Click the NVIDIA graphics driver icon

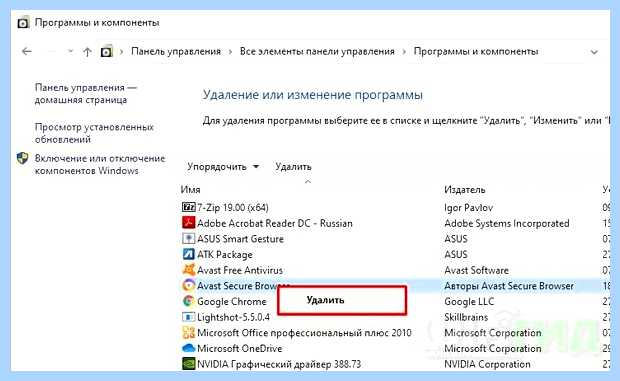tap(189, 364)
